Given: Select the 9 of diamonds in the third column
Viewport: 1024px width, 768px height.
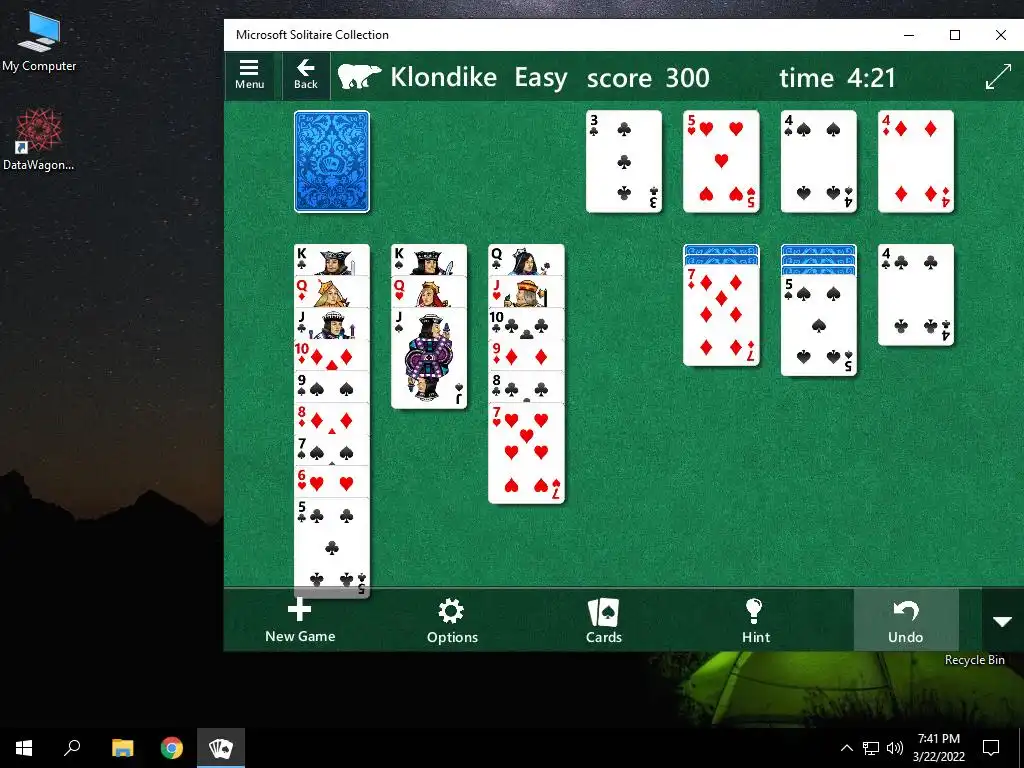Looking at the screenshot, I should [526, 355].
